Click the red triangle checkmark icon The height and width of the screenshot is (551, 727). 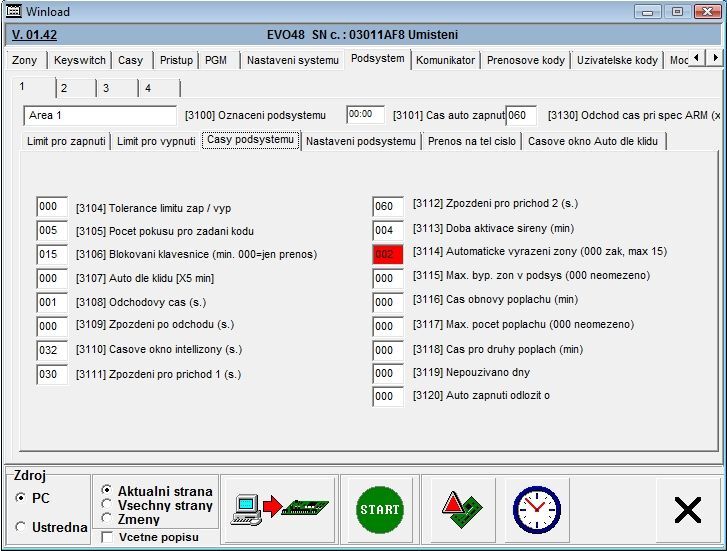(x=454, y=509)
